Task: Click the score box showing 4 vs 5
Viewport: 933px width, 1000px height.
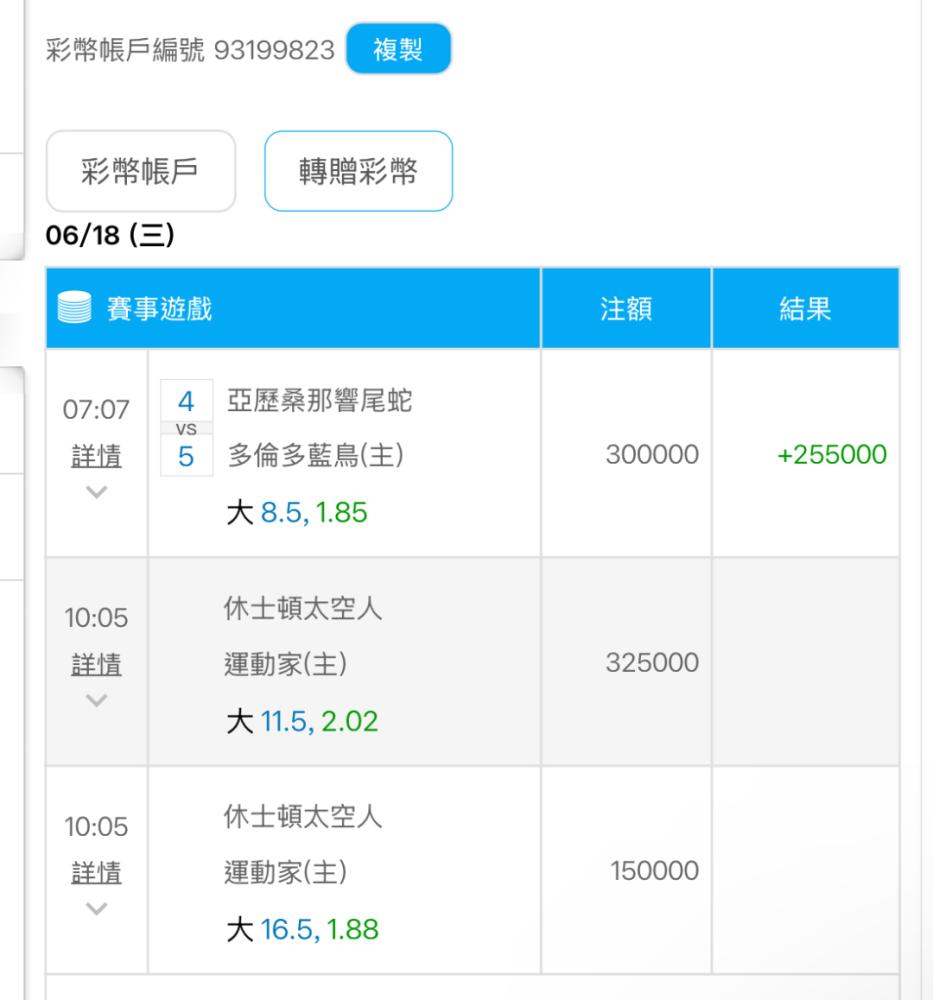Action: pyautogui.click(x=186, y=428)
